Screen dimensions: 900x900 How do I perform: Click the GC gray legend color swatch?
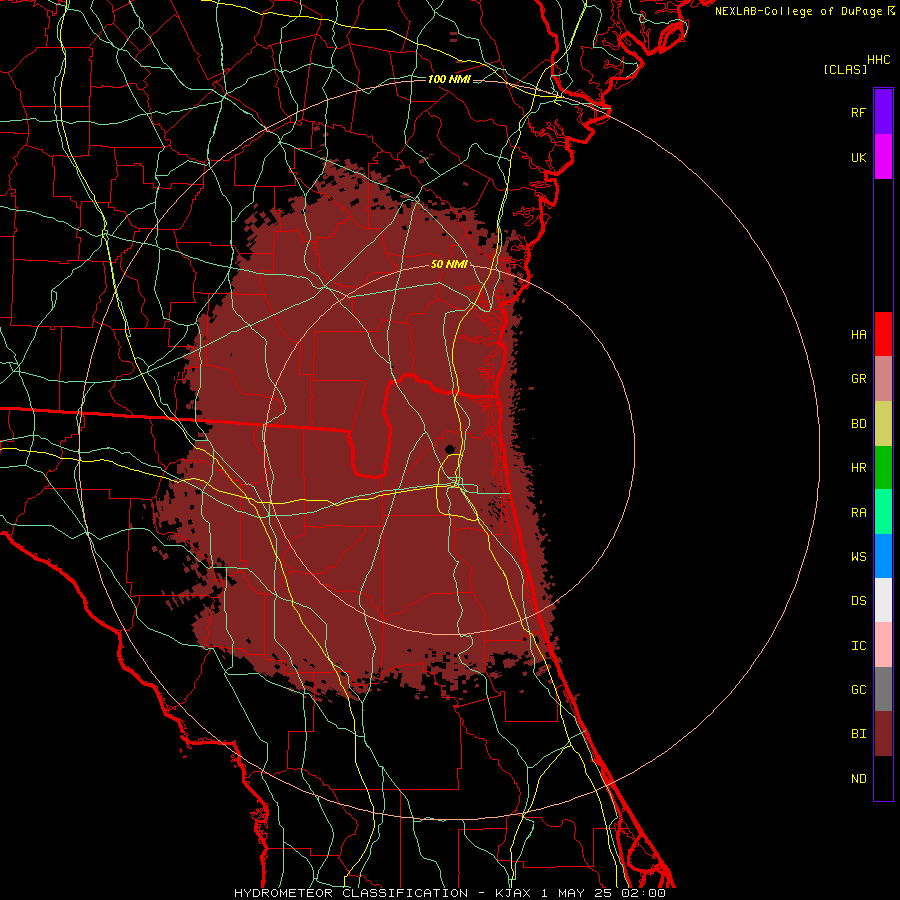(x=883, y=689)
